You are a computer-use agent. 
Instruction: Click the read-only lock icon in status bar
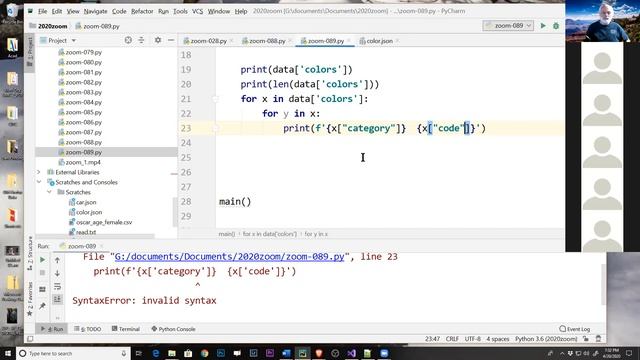click(586, 339)
